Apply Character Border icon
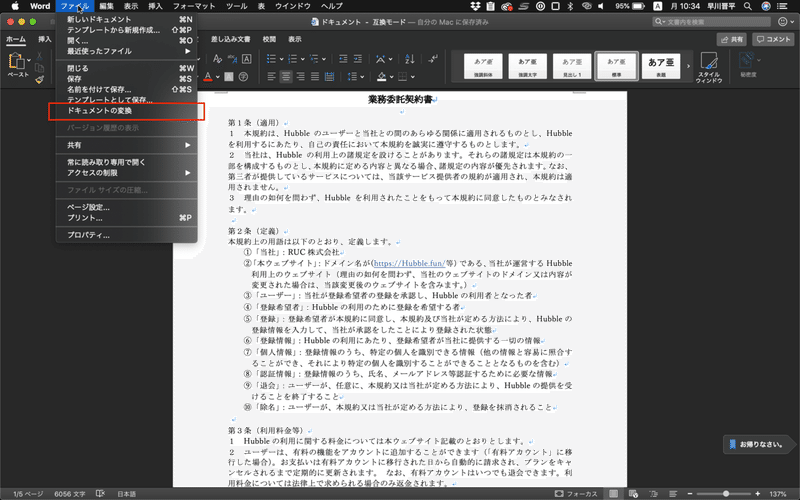Image resolution: width=800 pixels, height=500 pixels. pos(246,59)
